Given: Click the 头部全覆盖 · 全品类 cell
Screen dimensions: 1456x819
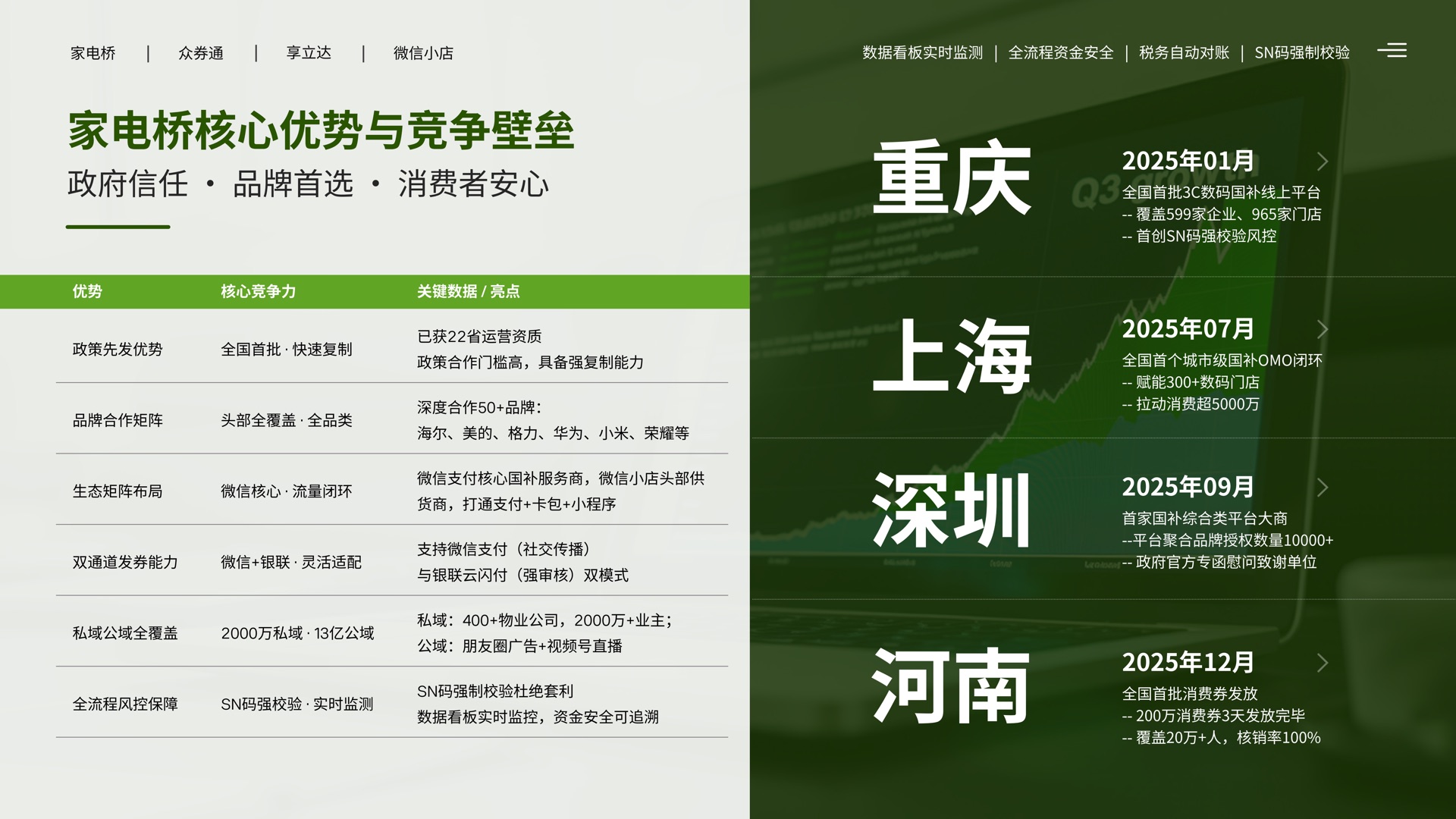Looking at the screenshot, I should (287, 420).
